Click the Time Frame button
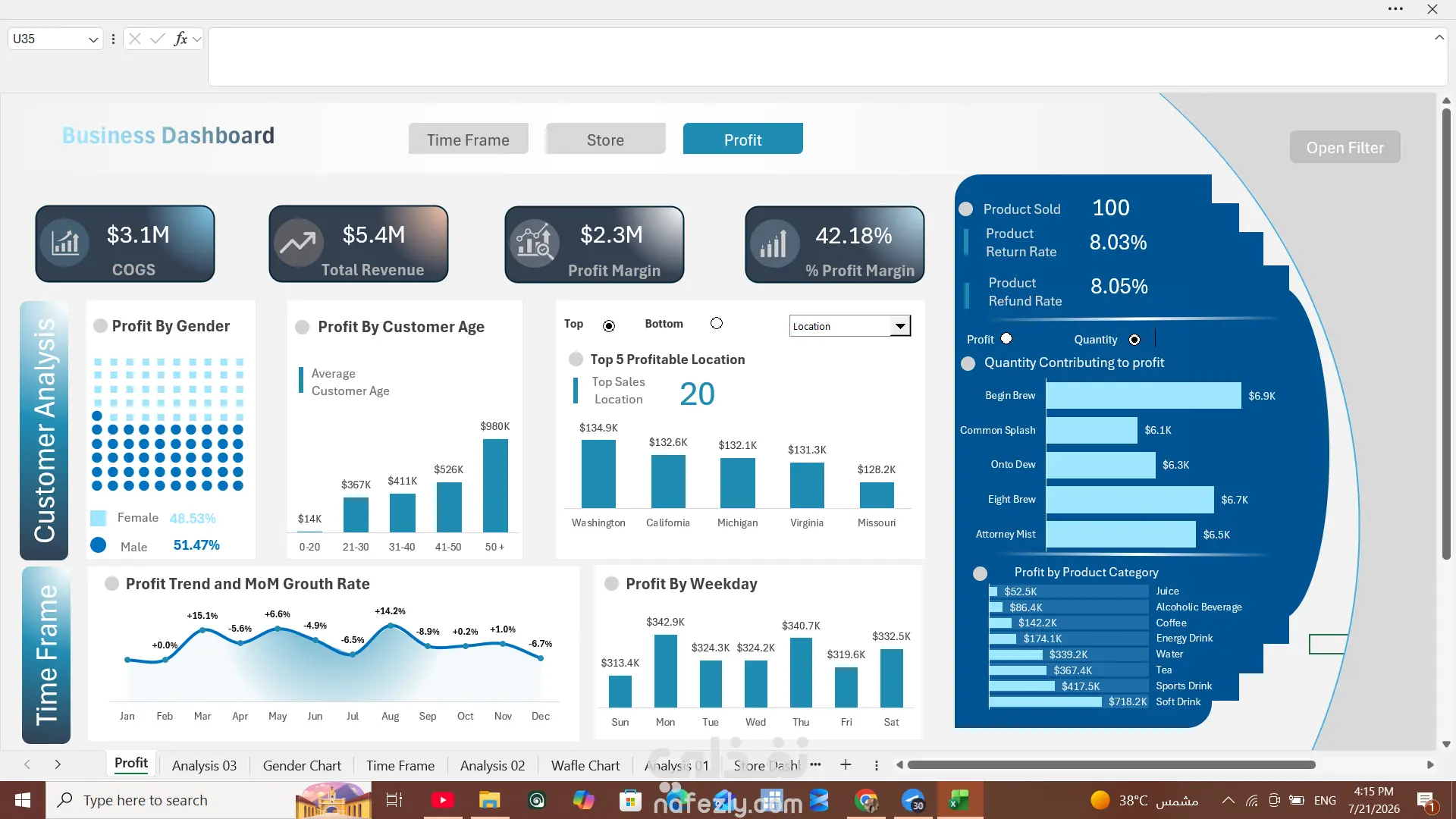This screenshot has height=819, width=1456. click(x=468, y=140)
